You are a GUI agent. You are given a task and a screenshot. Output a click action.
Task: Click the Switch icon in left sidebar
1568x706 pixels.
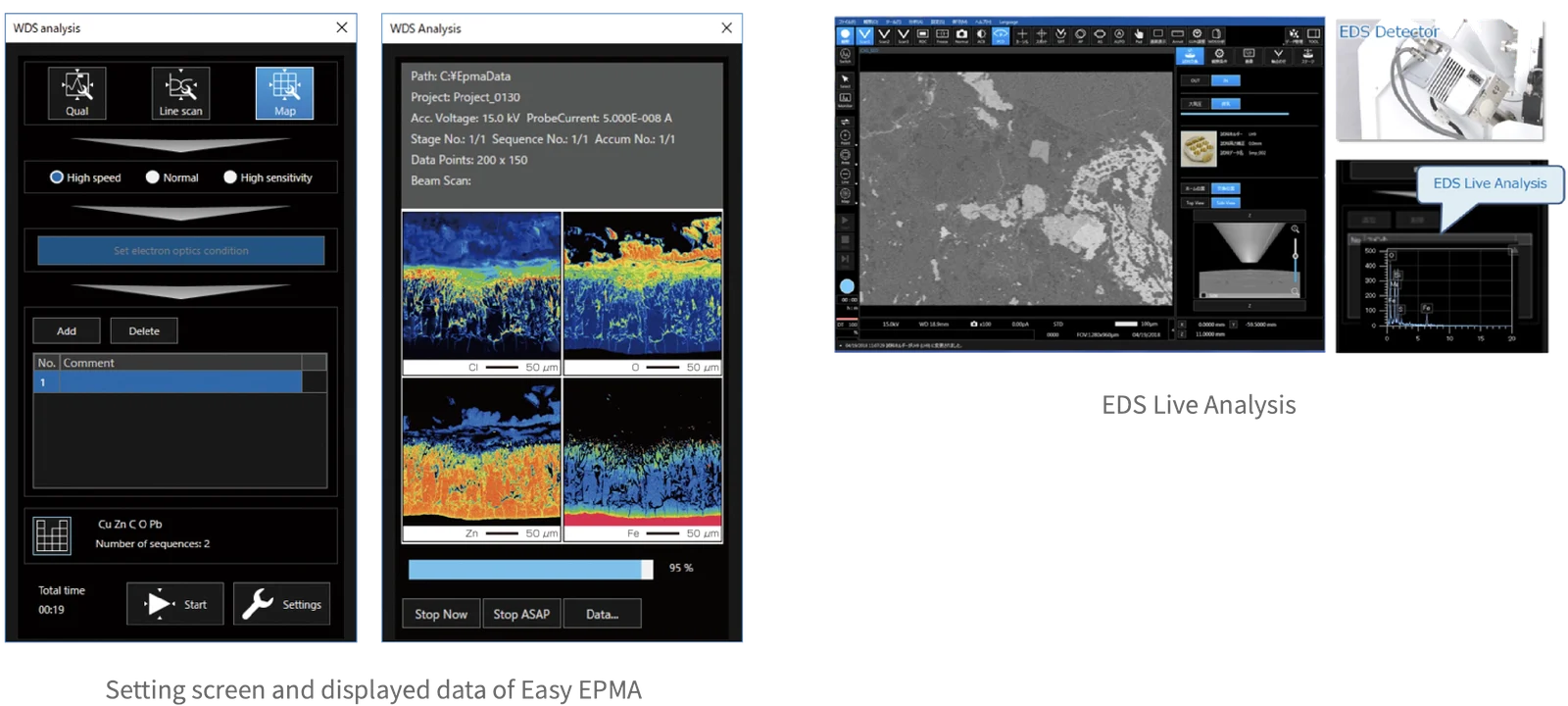click(845, 56)
